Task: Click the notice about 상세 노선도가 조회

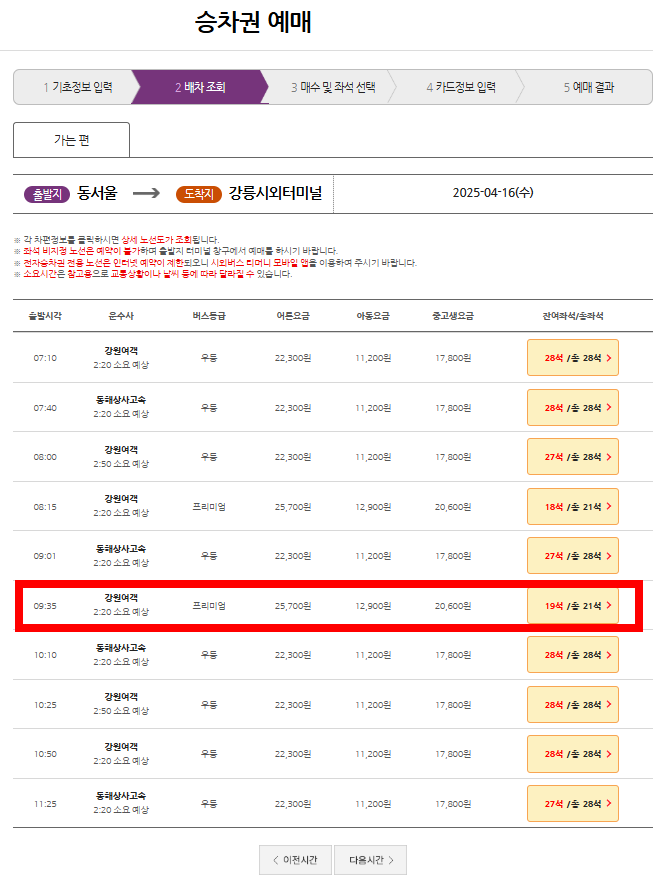Action: [x=116, y=240]
